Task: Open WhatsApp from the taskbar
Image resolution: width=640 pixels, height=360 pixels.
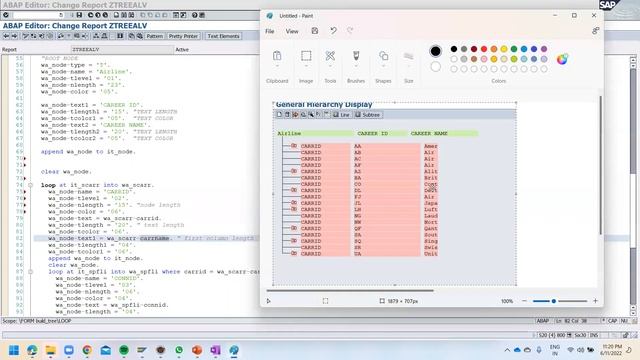Action: click(179, 350)
